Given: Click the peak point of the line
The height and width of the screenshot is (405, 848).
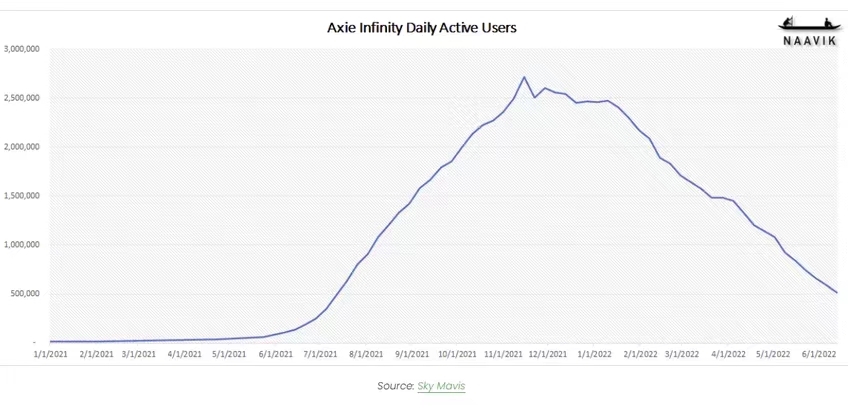Looking at the screenshot, I should (x=525, y=77).
